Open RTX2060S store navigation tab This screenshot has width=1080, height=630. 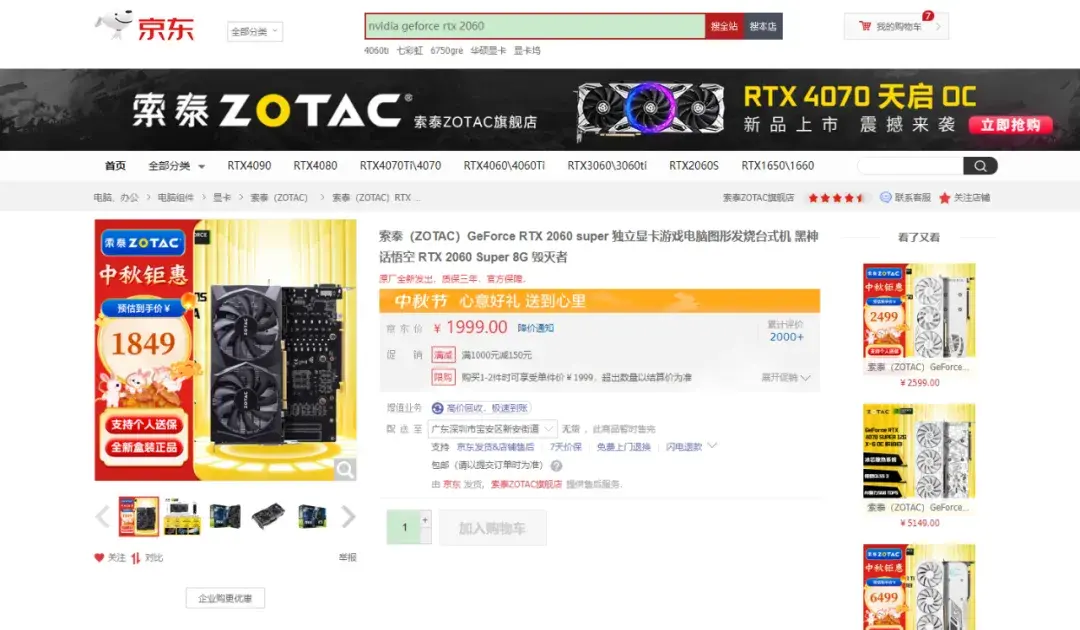[x=694, y=166]
